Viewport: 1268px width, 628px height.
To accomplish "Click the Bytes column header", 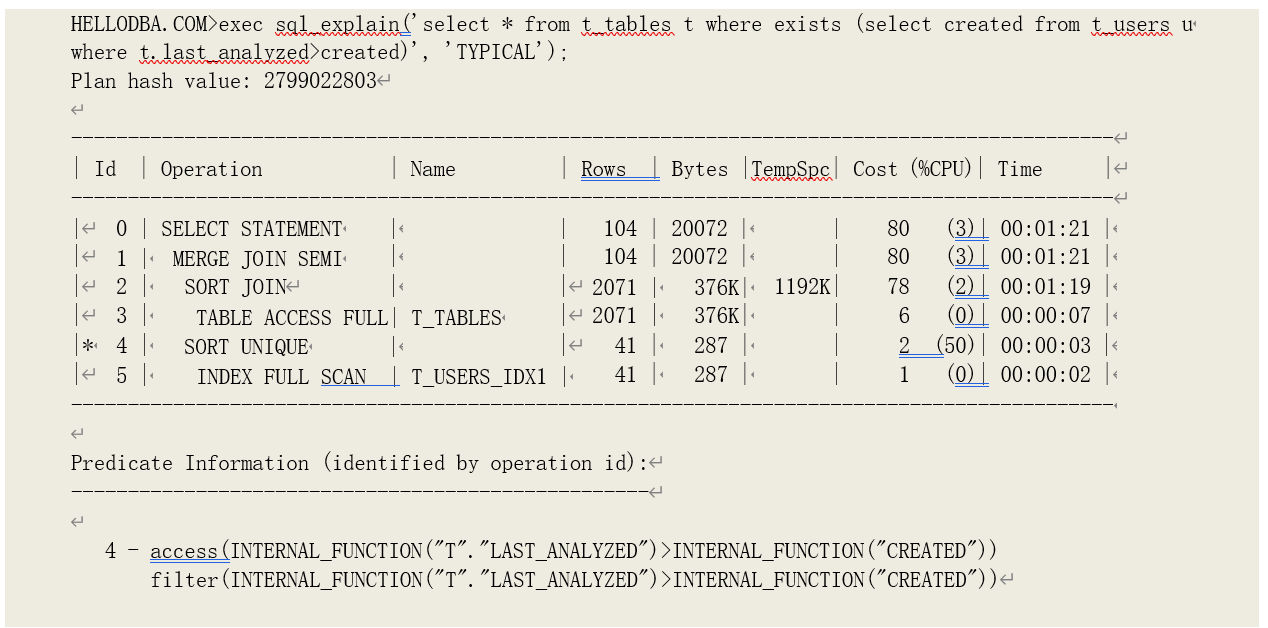I will coord(699,169).
